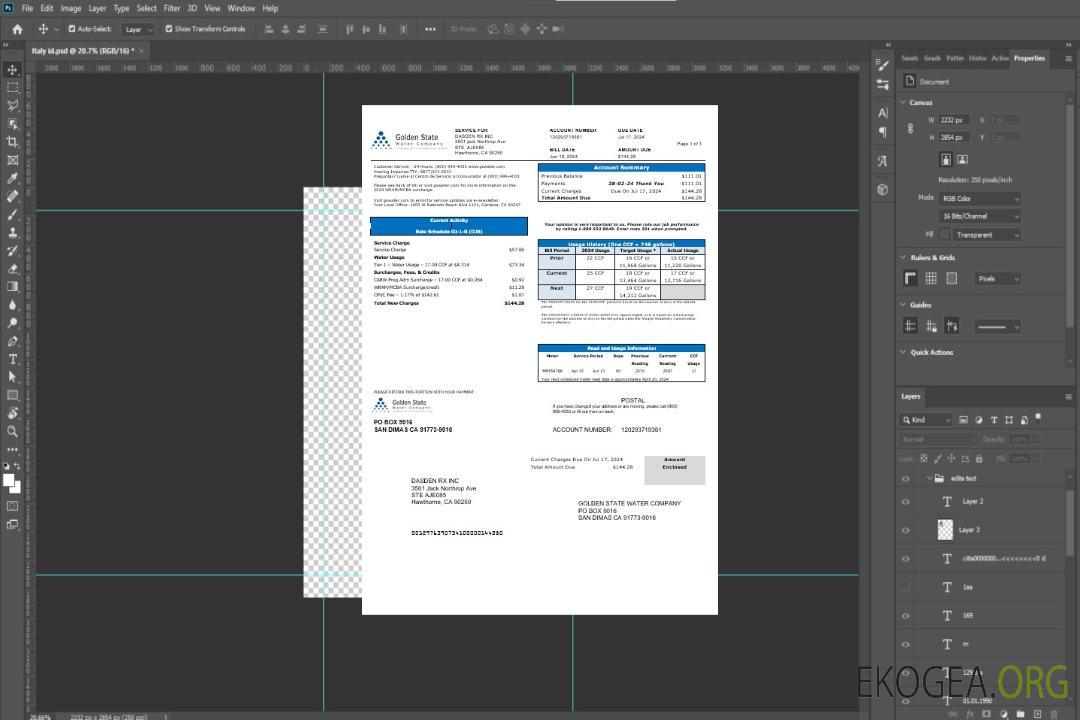Select the Clone Stamp tool
Image resolution: width=1080 pixels, height=720 pixels.
pyautogui.click(x=12, y=233)
